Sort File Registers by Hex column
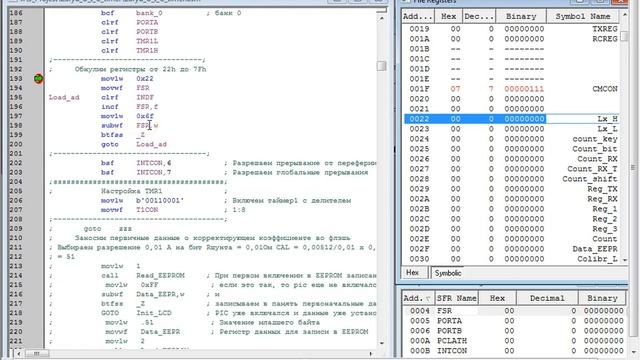This screenshot has width=640, height=360. click(448, 16)
